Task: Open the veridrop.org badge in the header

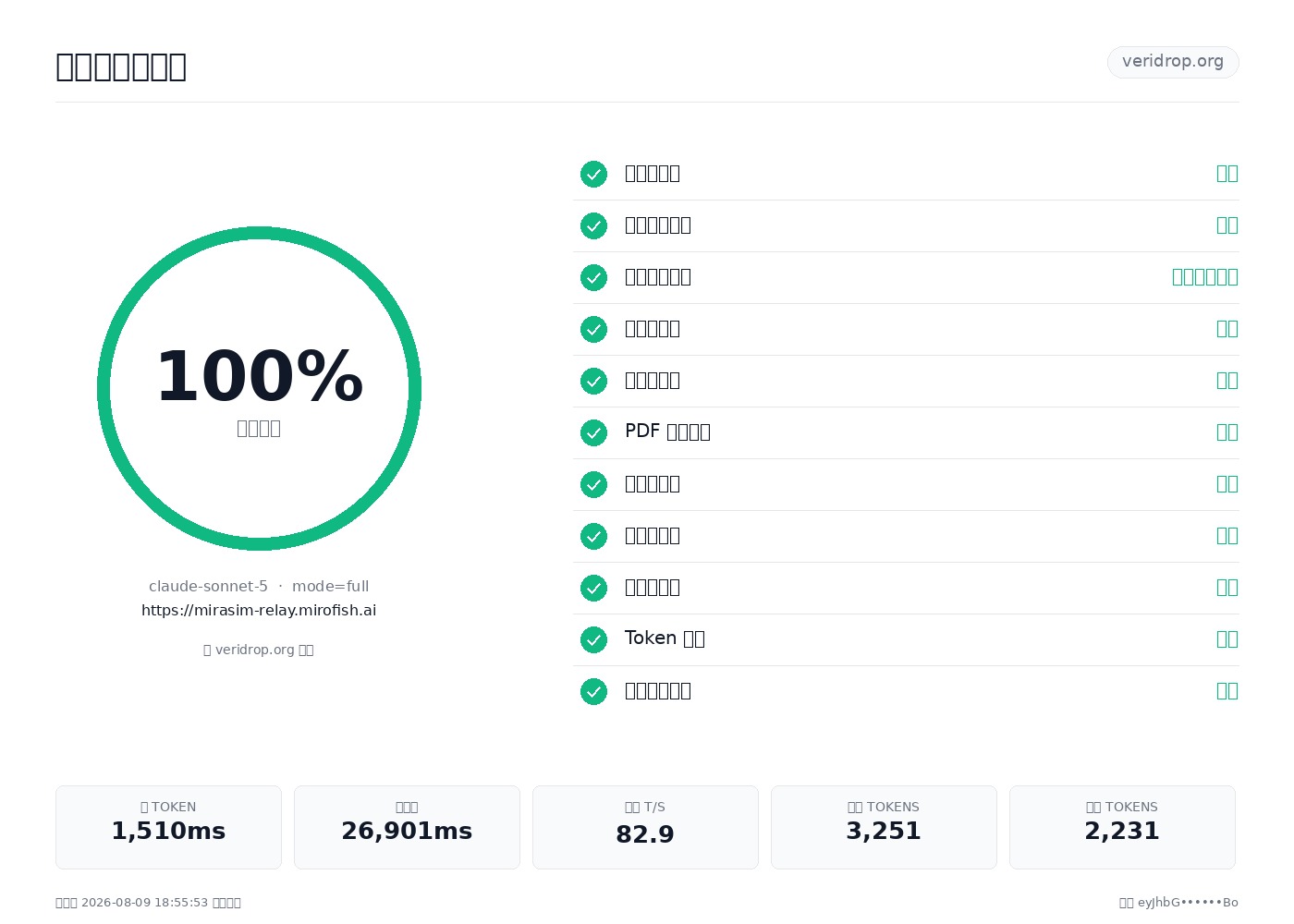Action: pyautogui.click(x=1173, y=62)
